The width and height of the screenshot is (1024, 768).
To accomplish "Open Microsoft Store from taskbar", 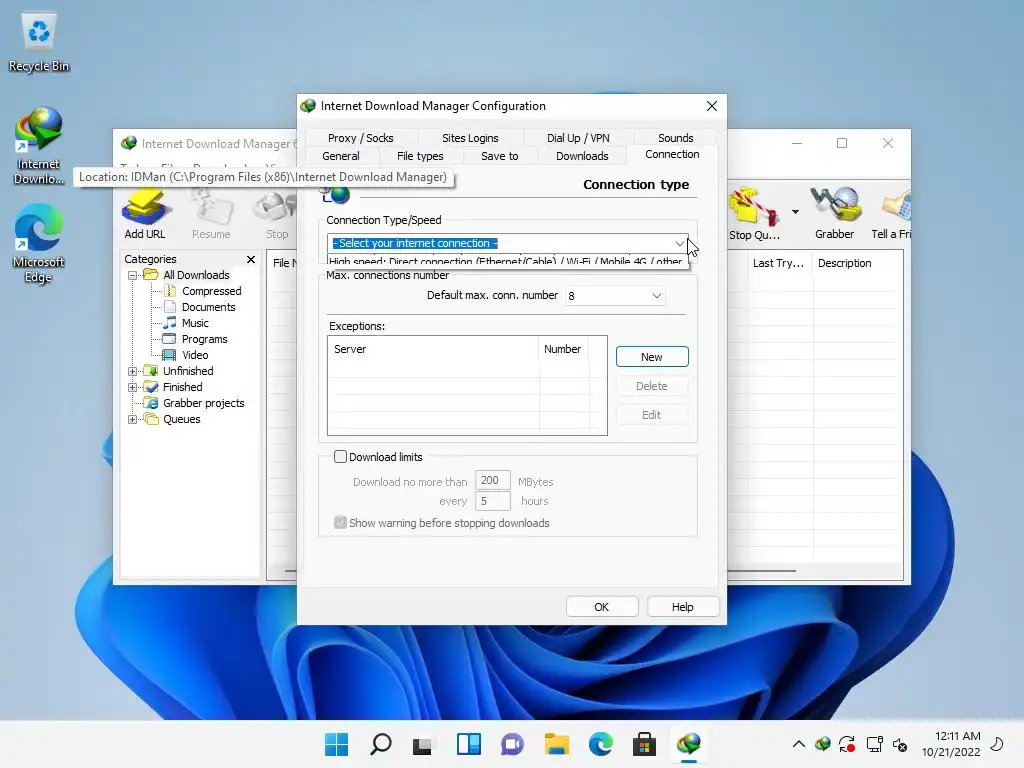I will pos(645,744).
